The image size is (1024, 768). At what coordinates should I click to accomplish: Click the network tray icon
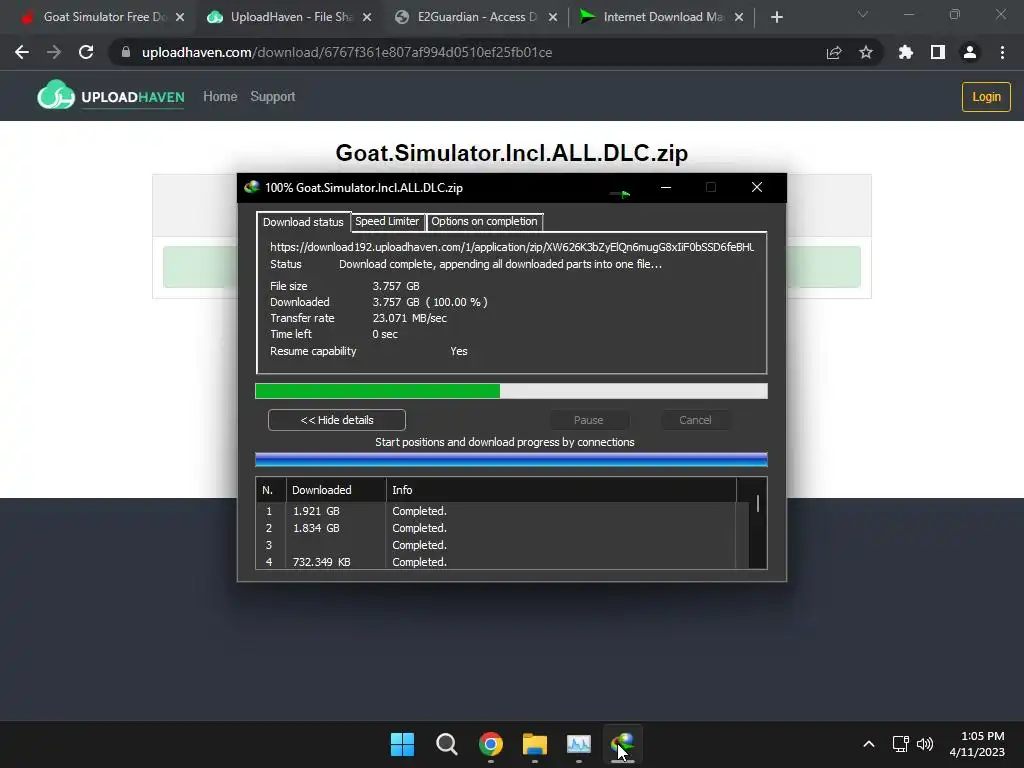coord(901,744)
